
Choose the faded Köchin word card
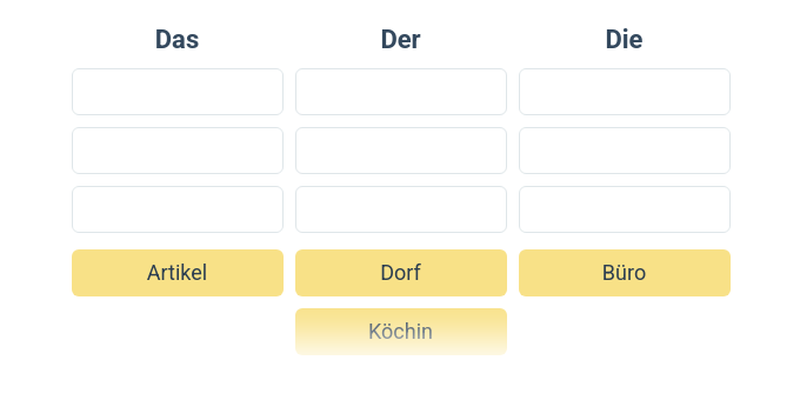400,331
